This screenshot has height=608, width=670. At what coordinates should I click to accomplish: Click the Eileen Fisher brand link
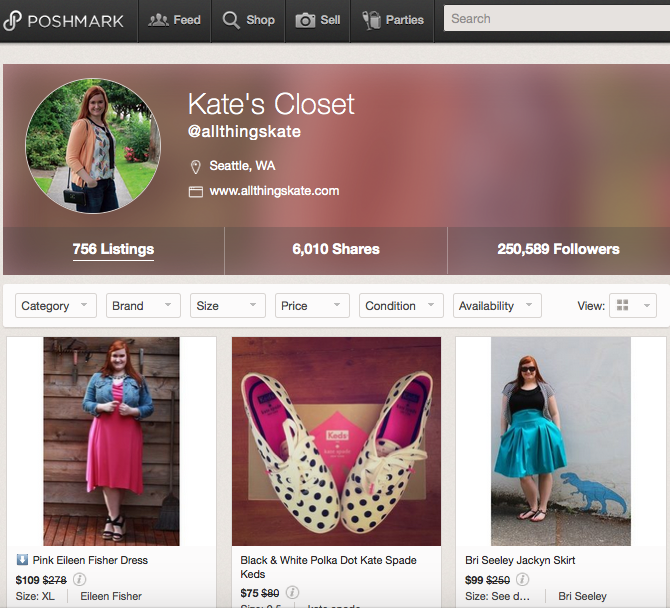pos(111,596)
